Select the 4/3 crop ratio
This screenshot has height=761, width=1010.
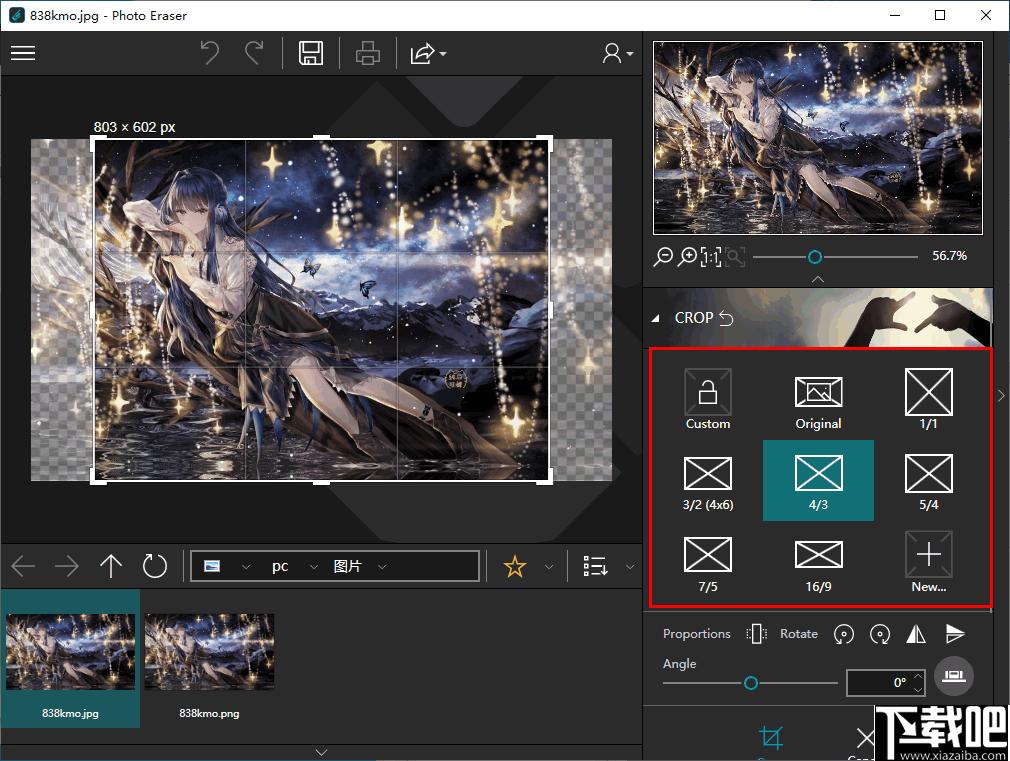pos(818,481)
